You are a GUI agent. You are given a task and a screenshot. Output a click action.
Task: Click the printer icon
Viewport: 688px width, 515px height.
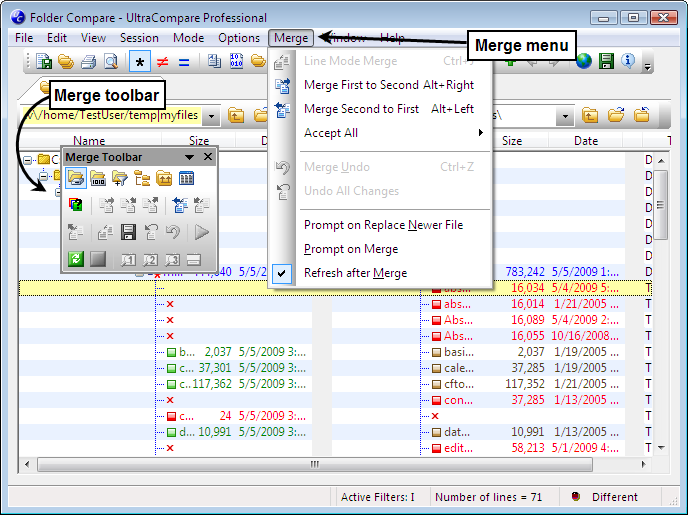[88, 61]
